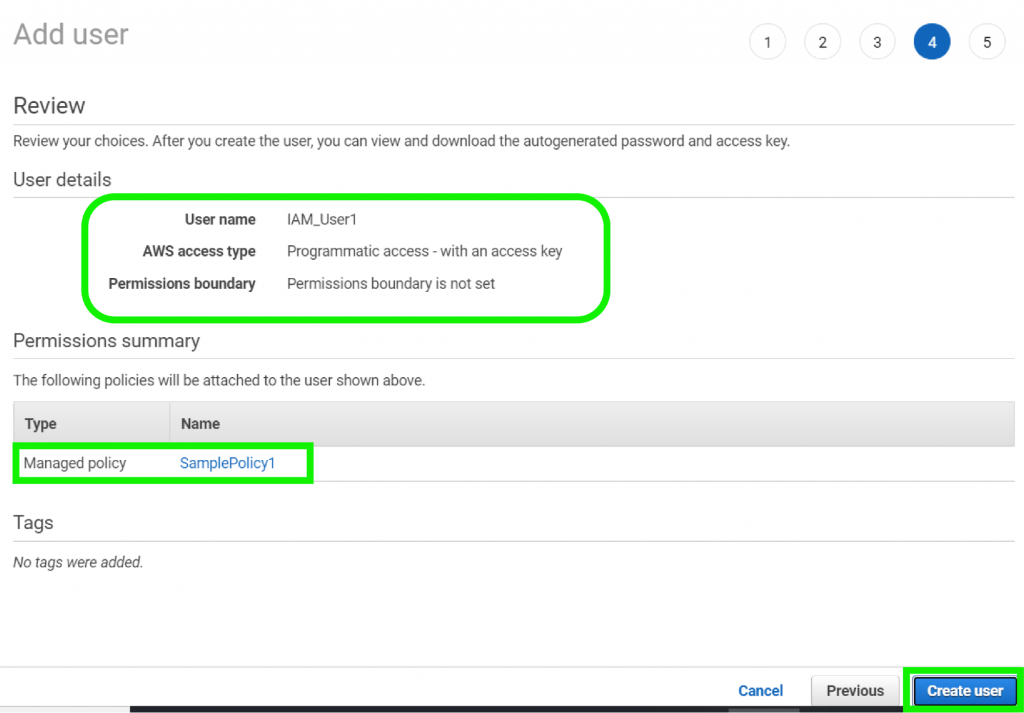1024x713 pixels.
Task: Select the Managed policy cell
Action: [x=75, y=463]
